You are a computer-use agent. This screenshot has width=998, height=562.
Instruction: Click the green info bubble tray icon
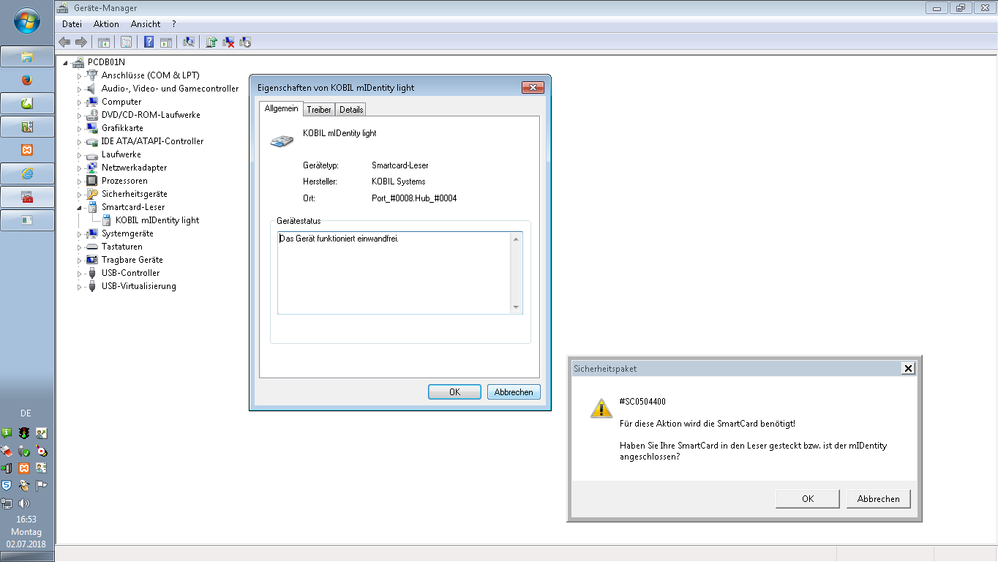pyautogui.click(x=6, y=433)
